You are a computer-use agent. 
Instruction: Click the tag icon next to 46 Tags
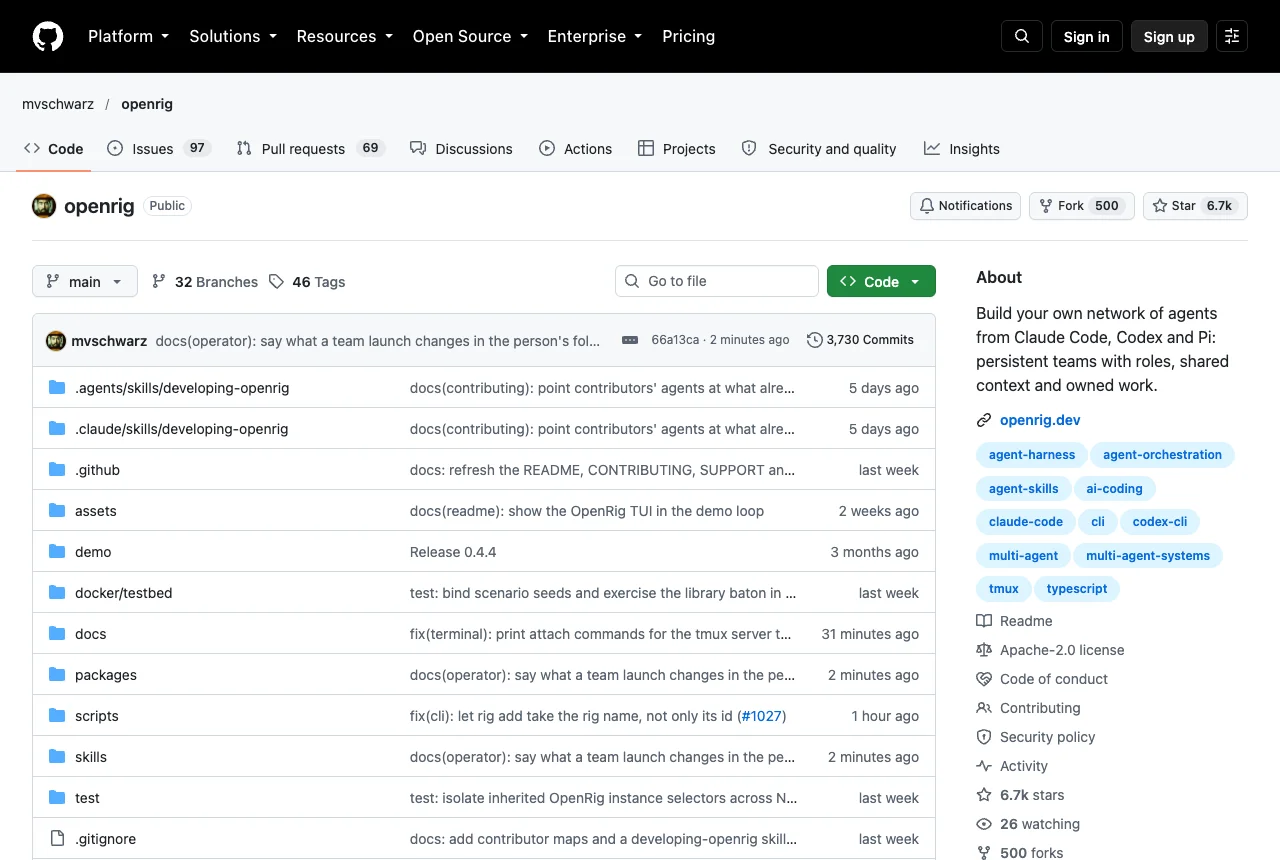pyautogui.click(x=277, y=282)
